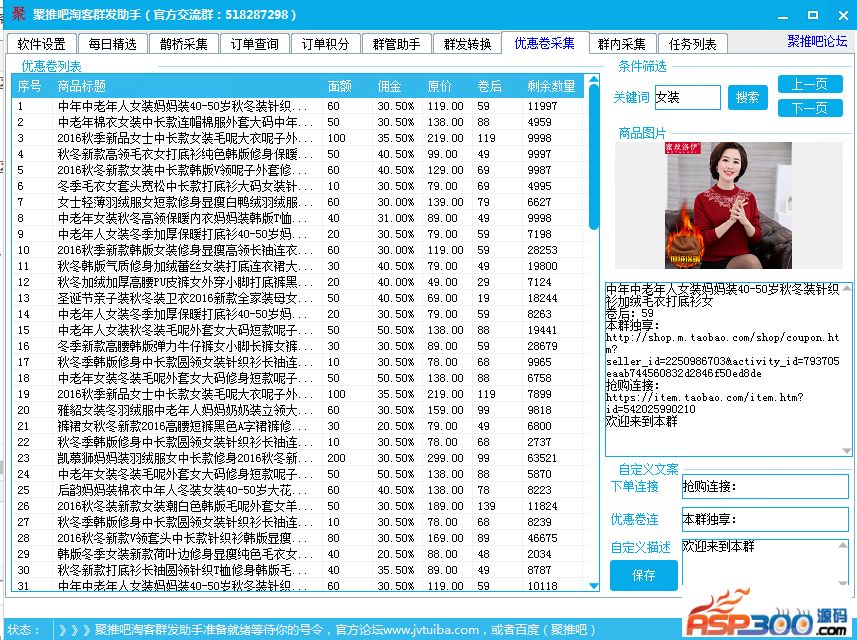Click the 下单连接 text field
The image size is (857, 640).
point(765,486)
